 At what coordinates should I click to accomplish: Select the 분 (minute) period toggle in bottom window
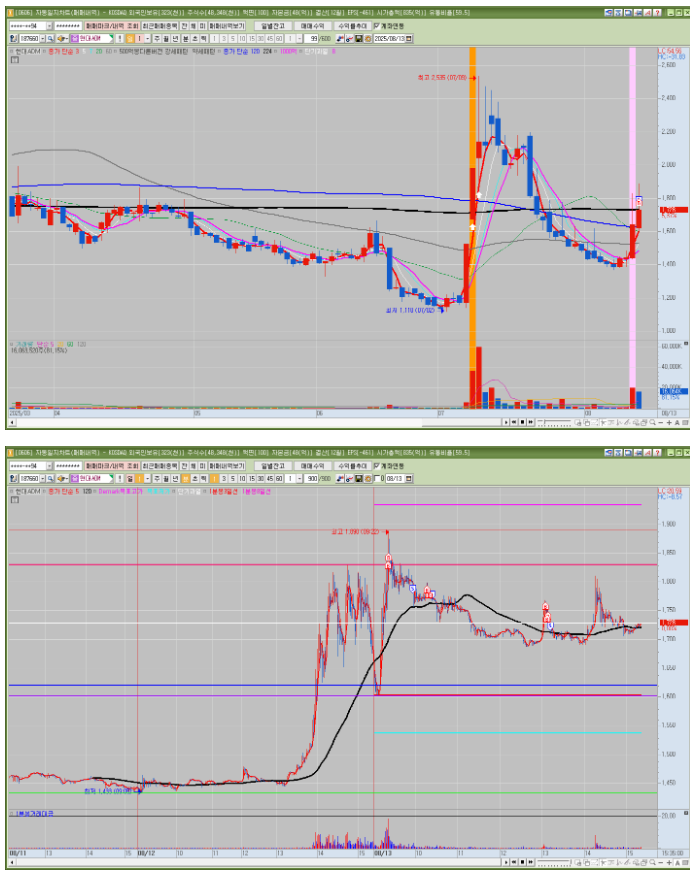(185, 479)
